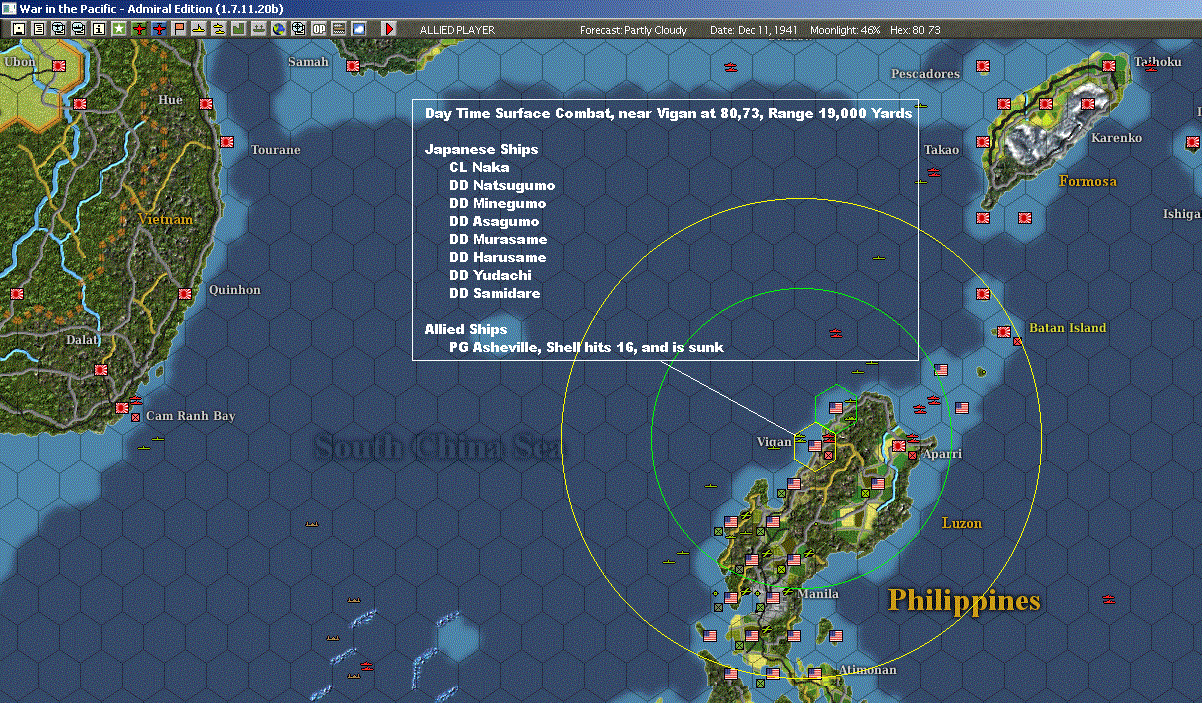
Task: Click 'DD Asagumo' in the combat report
Action: pyautogui.click(x=494, y=221)
